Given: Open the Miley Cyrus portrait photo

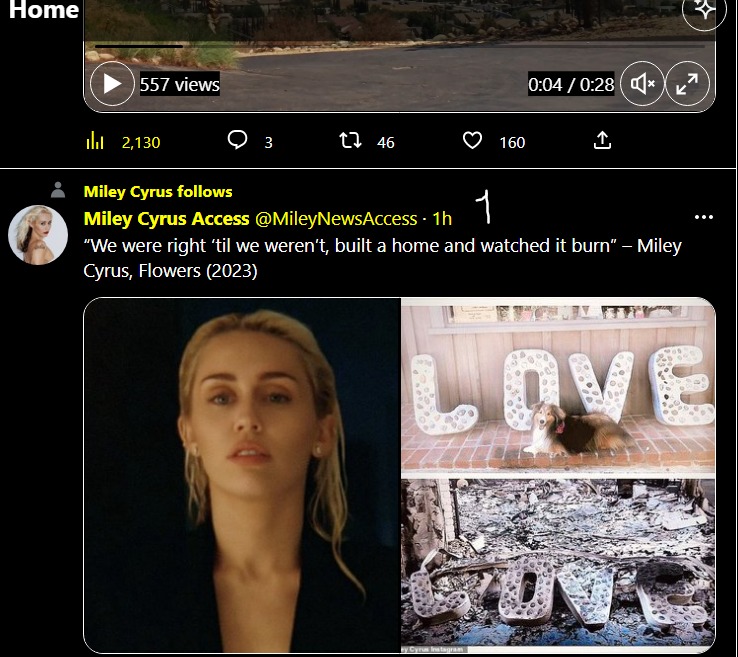Looking at the screenshot, I should coord(242,475).
